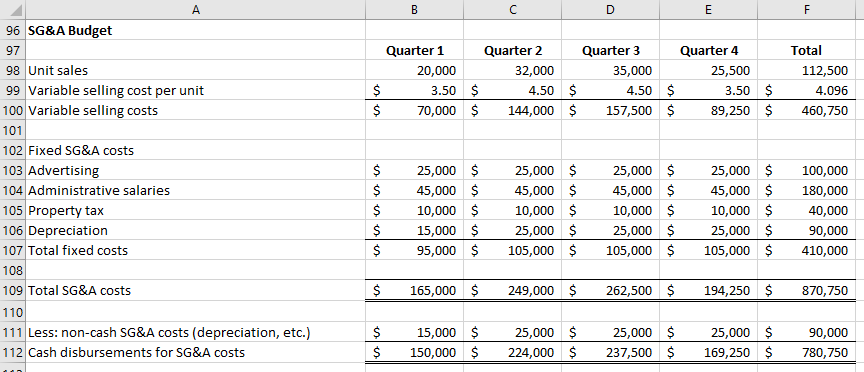Viewport: 864px width, 372px height.
Task: Click row 101 header
Action: click(12, 131)
